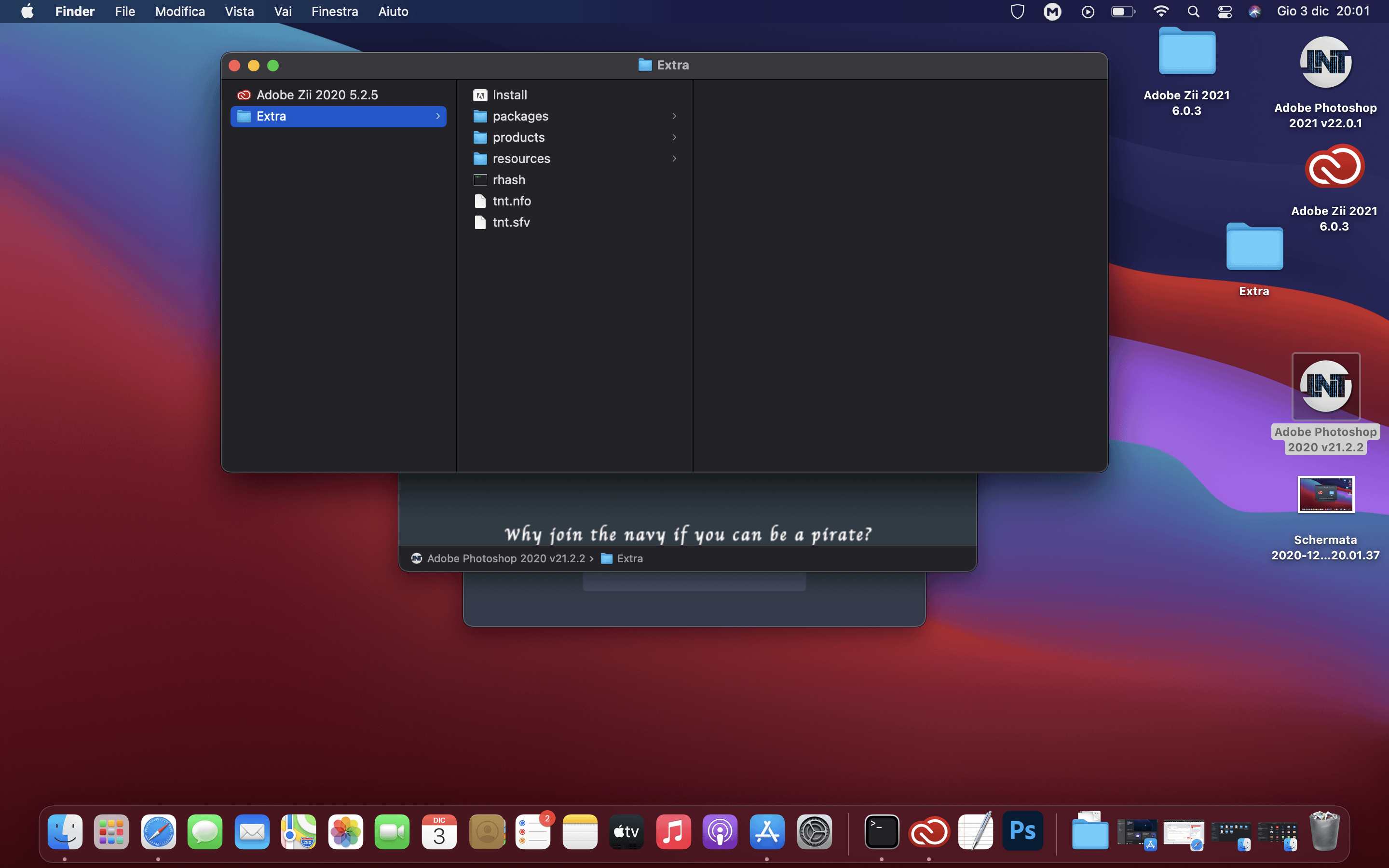This screenshot has height=868, width=1389.
Task: Open Photos app in the Dock
Action: 345,831
